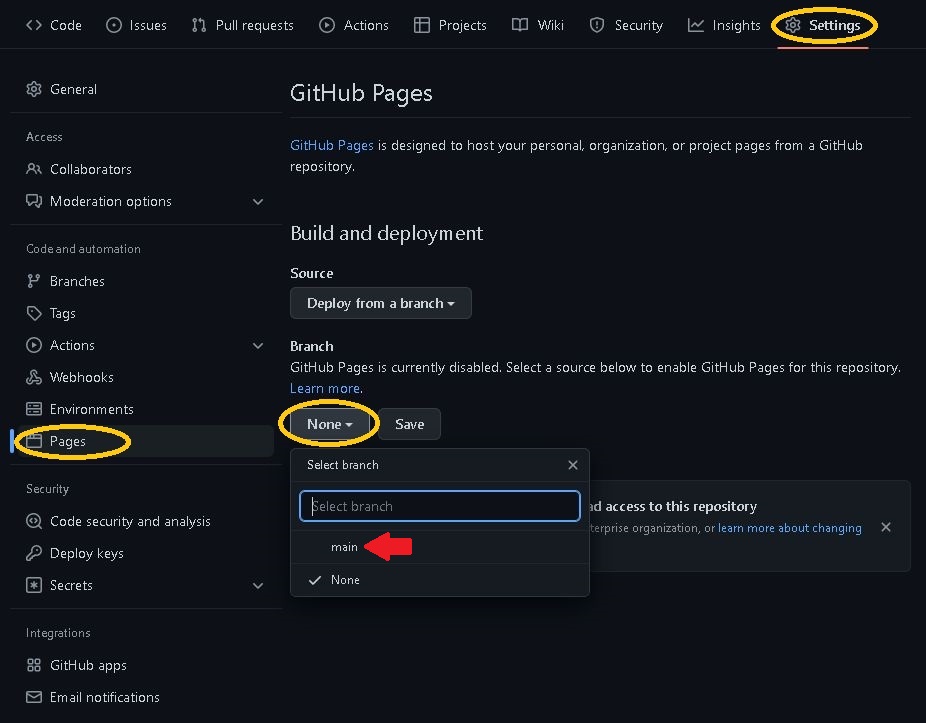Open the Pull requests tab

click(242, 25)
